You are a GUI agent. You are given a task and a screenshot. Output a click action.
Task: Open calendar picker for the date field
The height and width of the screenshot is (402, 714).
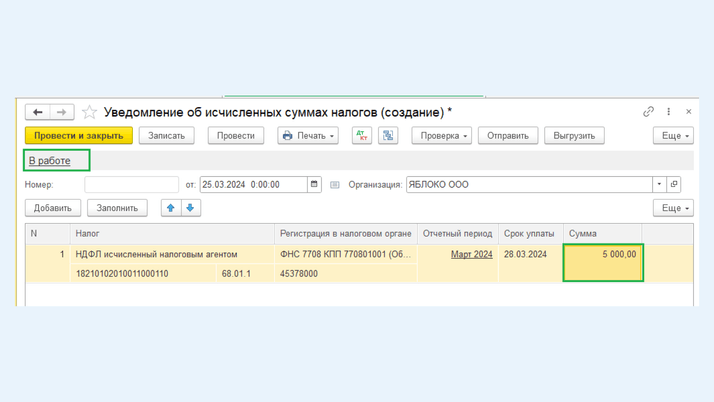[x=314, y=184]
